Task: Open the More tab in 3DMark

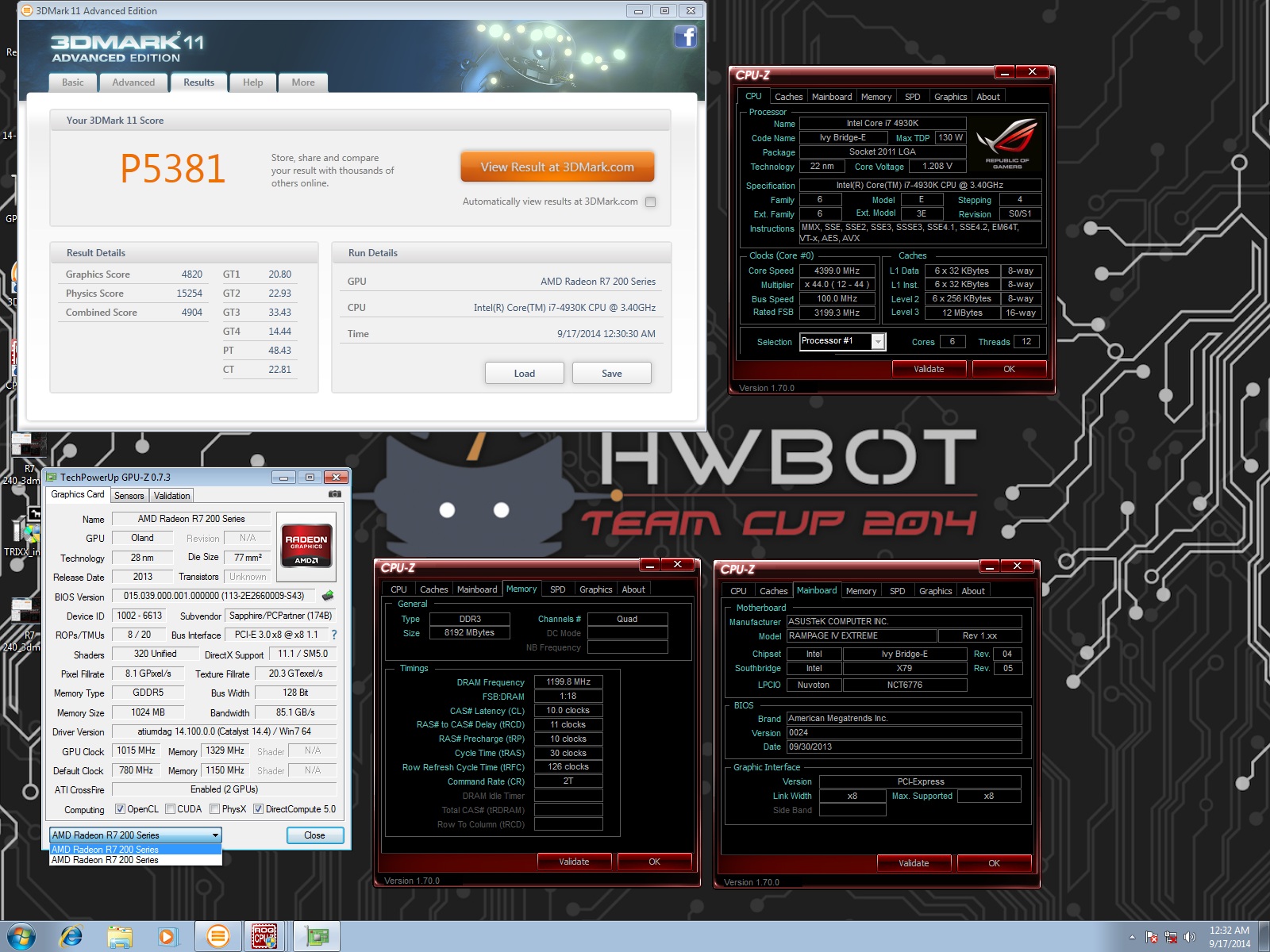Action: (x=303, y=83)
